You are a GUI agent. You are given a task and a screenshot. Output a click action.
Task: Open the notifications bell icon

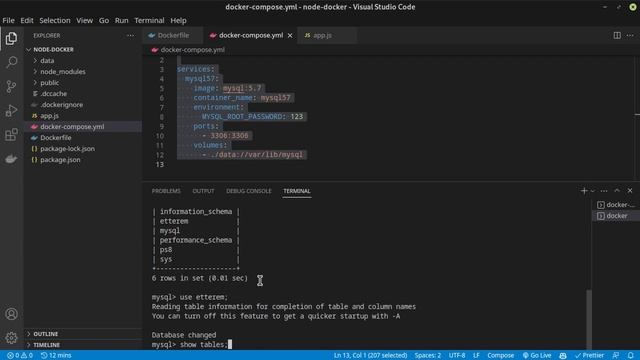click(631, 355)
